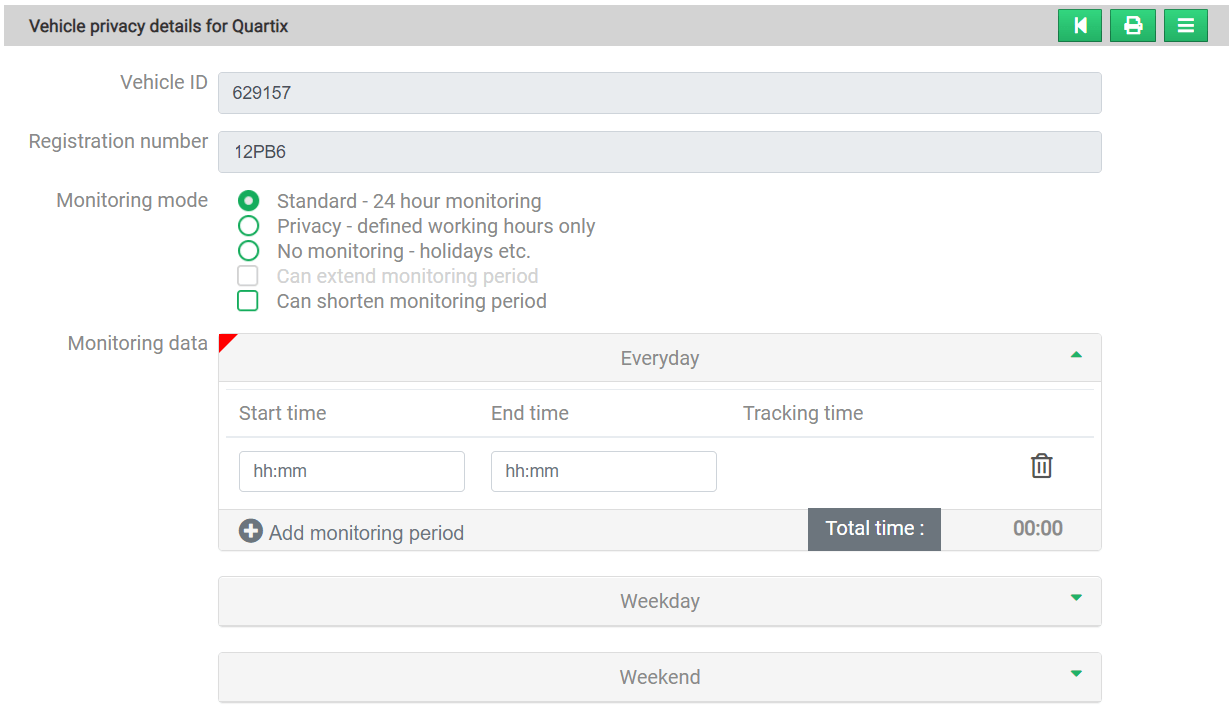Select No monitoring for holidays
The height and width of the screenshot is (721, 1229).
(247, 250)
